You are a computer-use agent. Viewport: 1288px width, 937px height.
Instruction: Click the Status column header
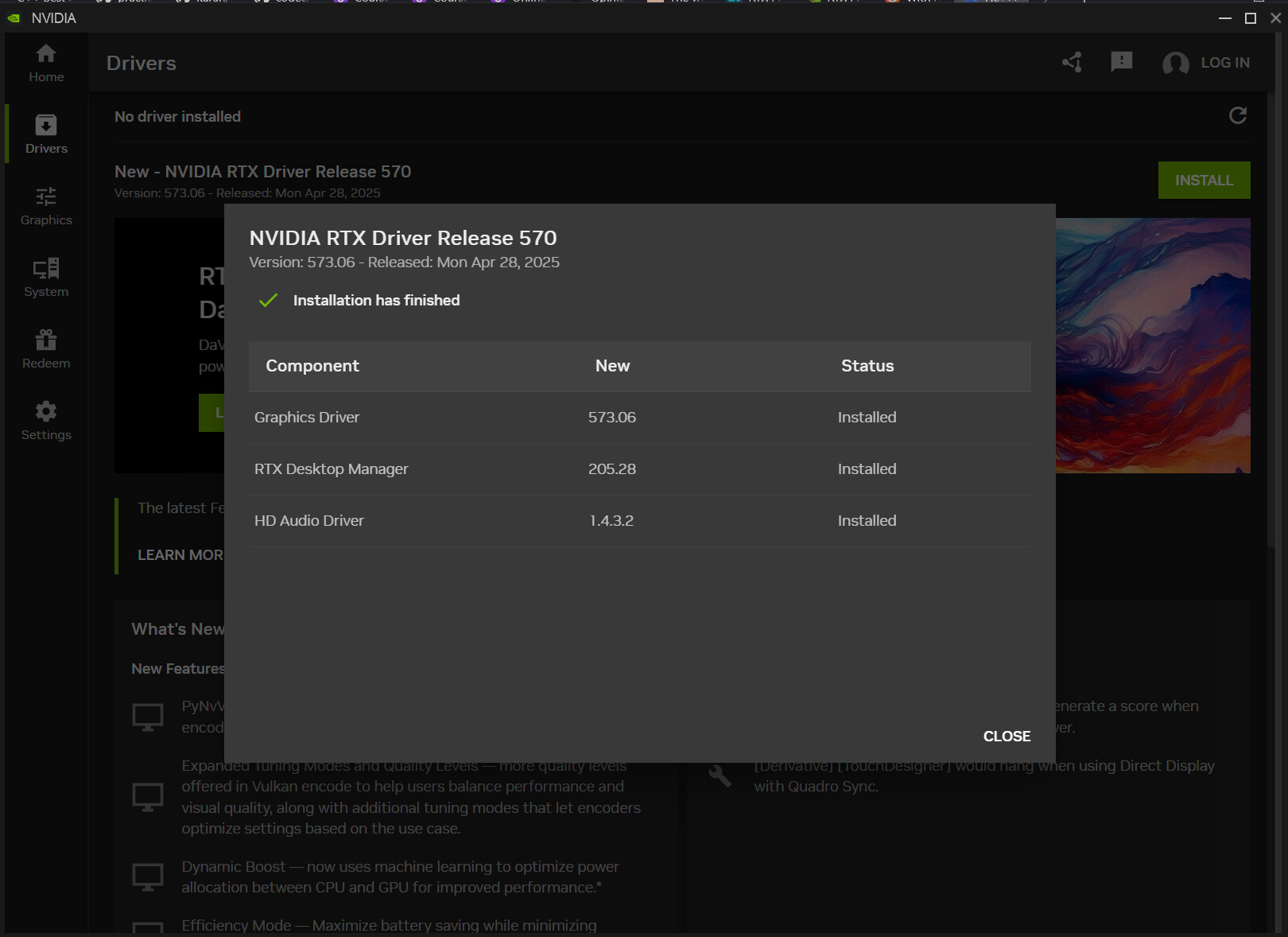point(867,366)
